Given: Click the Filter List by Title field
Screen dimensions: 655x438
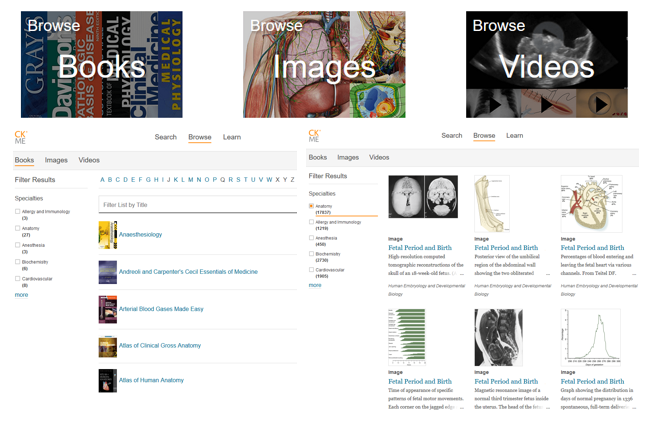Looking at the screenshot, I should coord(197,205).
